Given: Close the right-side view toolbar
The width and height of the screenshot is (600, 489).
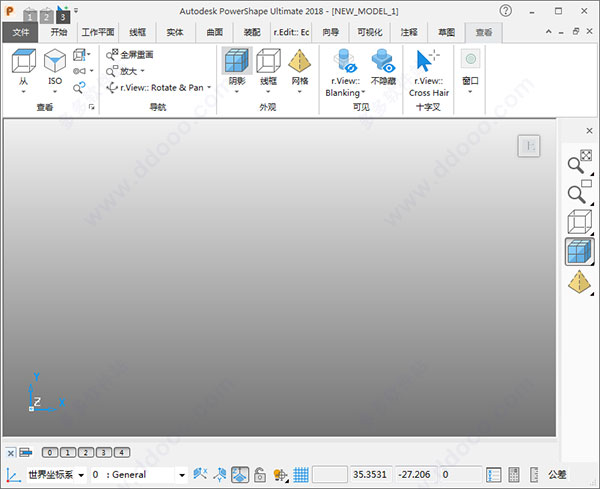Looking at the screenshot, I should (x=589, y=131).
